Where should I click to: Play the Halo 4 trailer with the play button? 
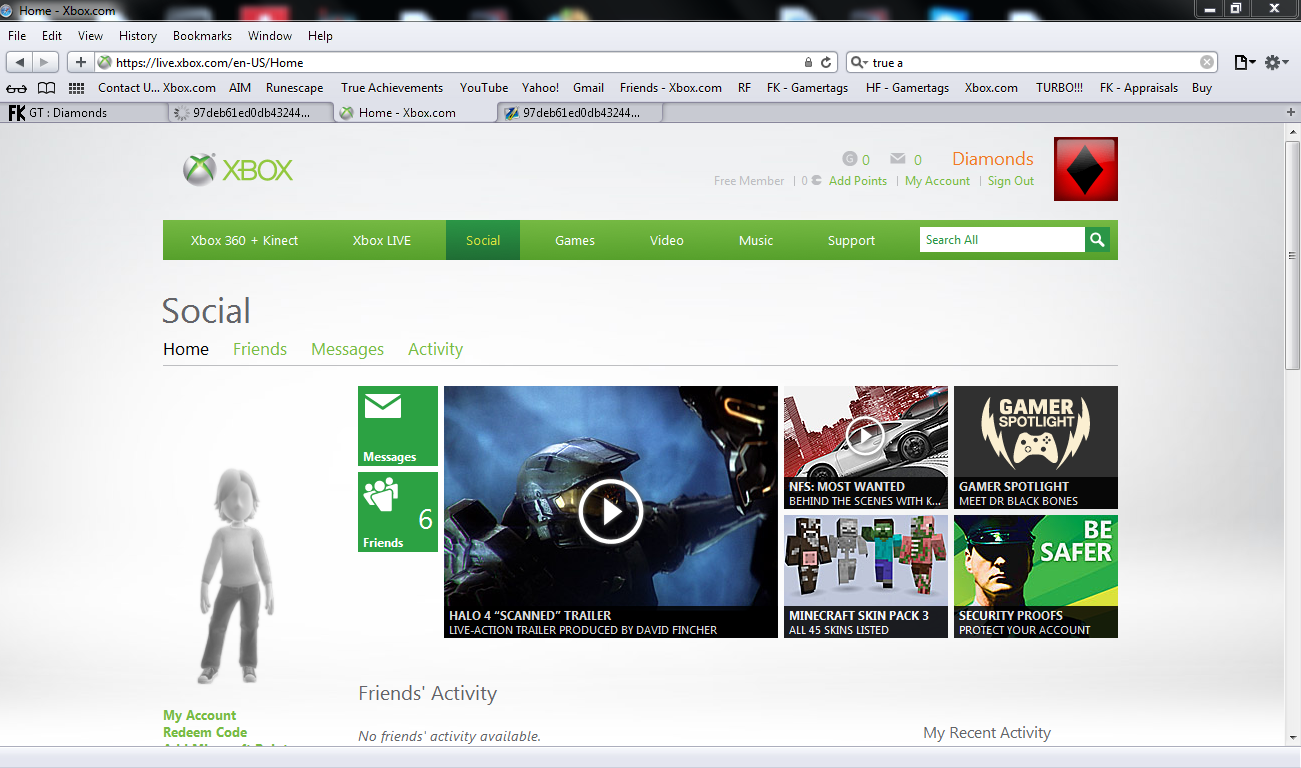(x=610, y=511)
